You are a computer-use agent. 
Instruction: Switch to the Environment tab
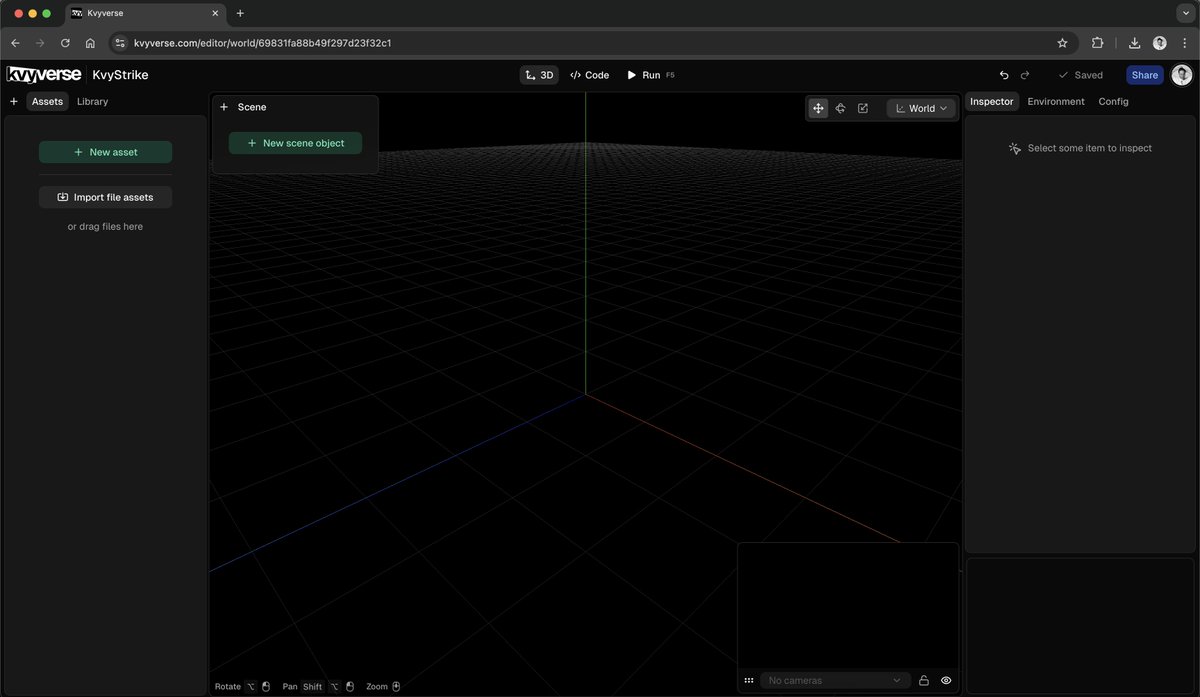tap(1056, 101)
